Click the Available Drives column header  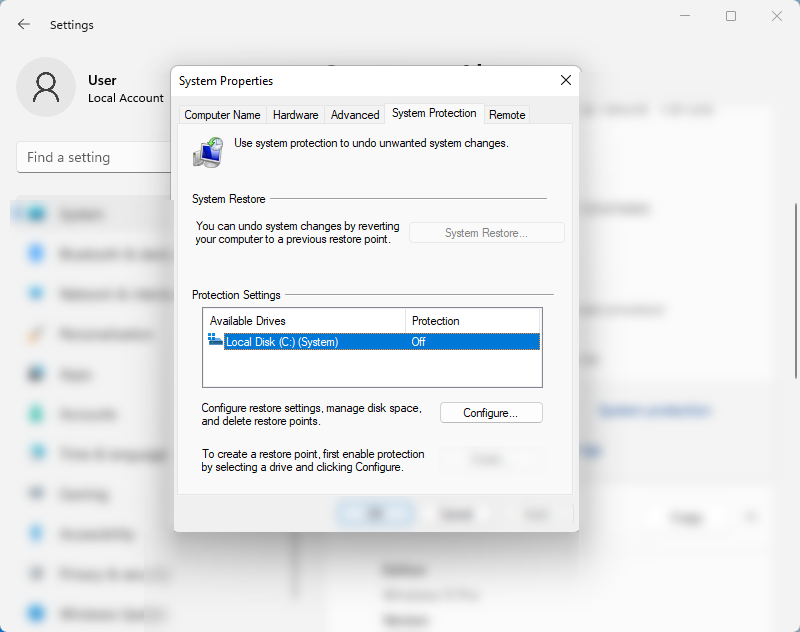coord(305,321)
